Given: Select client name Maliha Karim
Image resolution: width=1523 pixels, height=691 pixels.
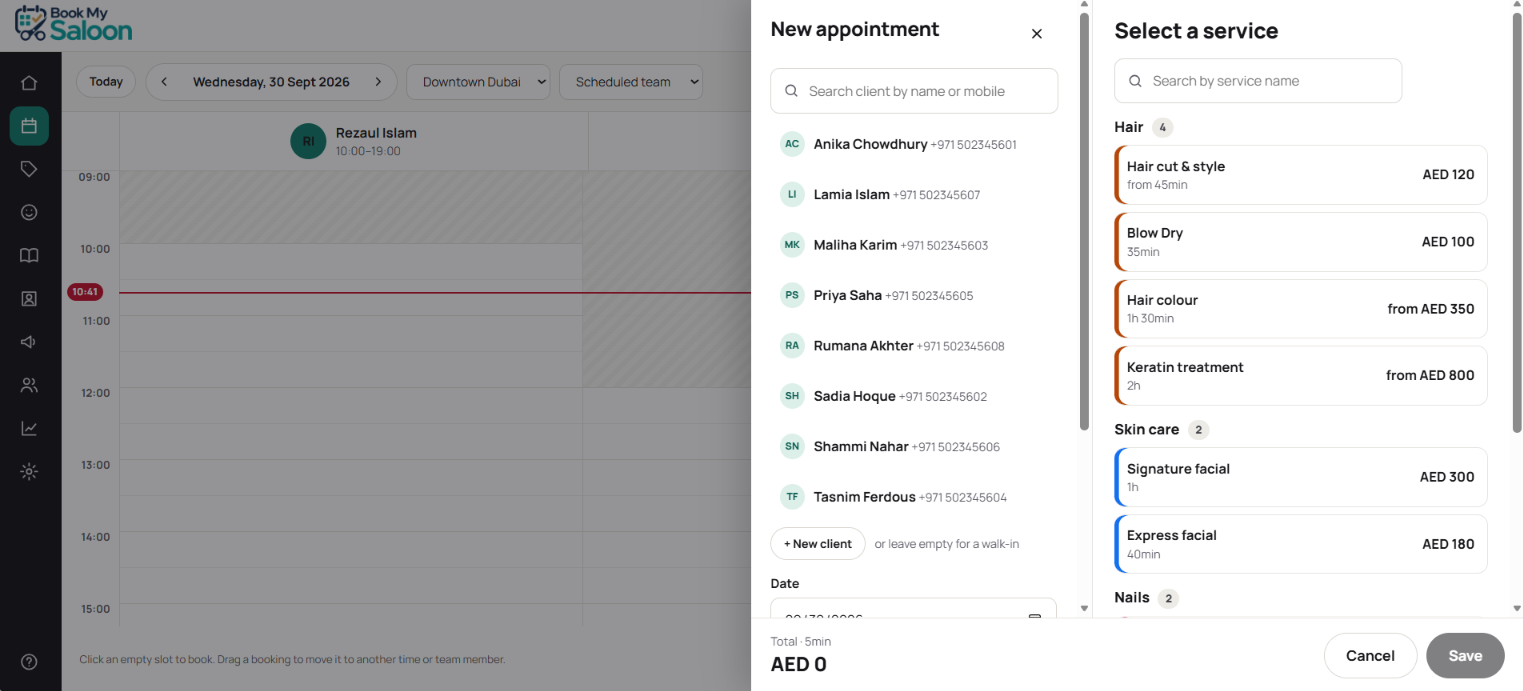Looking at the screenshot, I should pos(855,245).
